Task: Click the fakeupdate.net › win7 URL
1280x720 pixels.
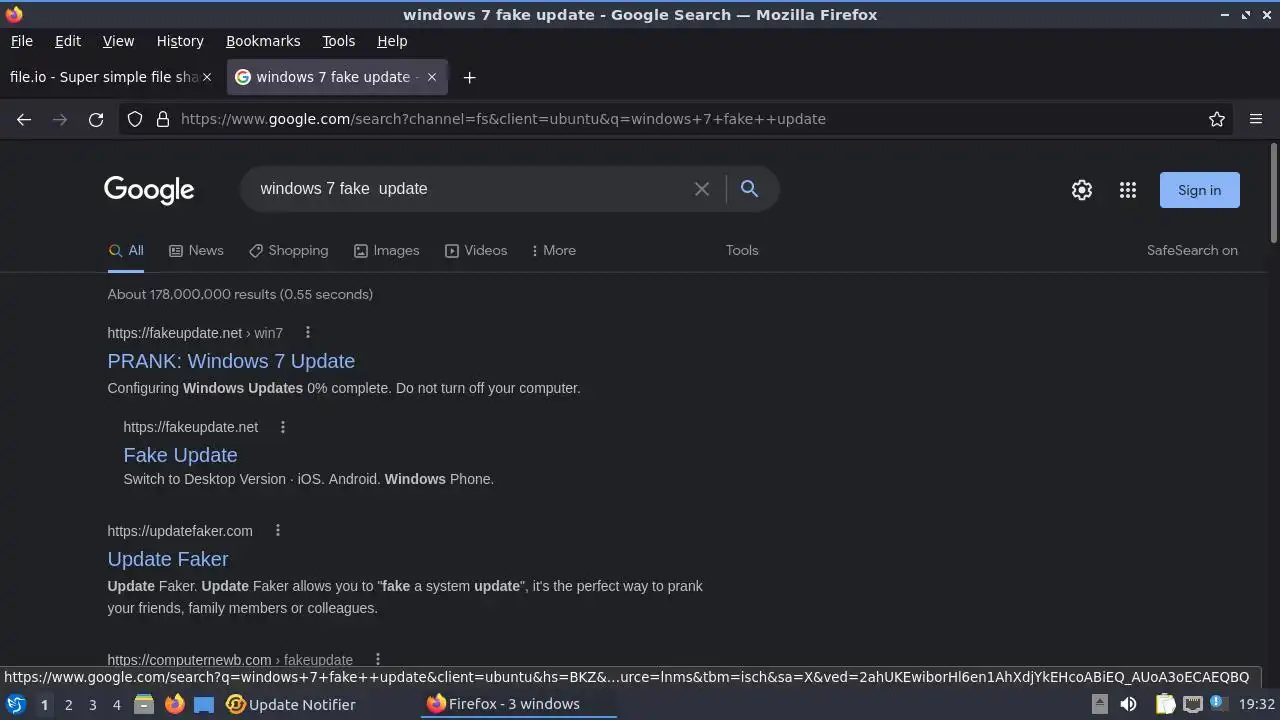Action: [x=195, y=333]
